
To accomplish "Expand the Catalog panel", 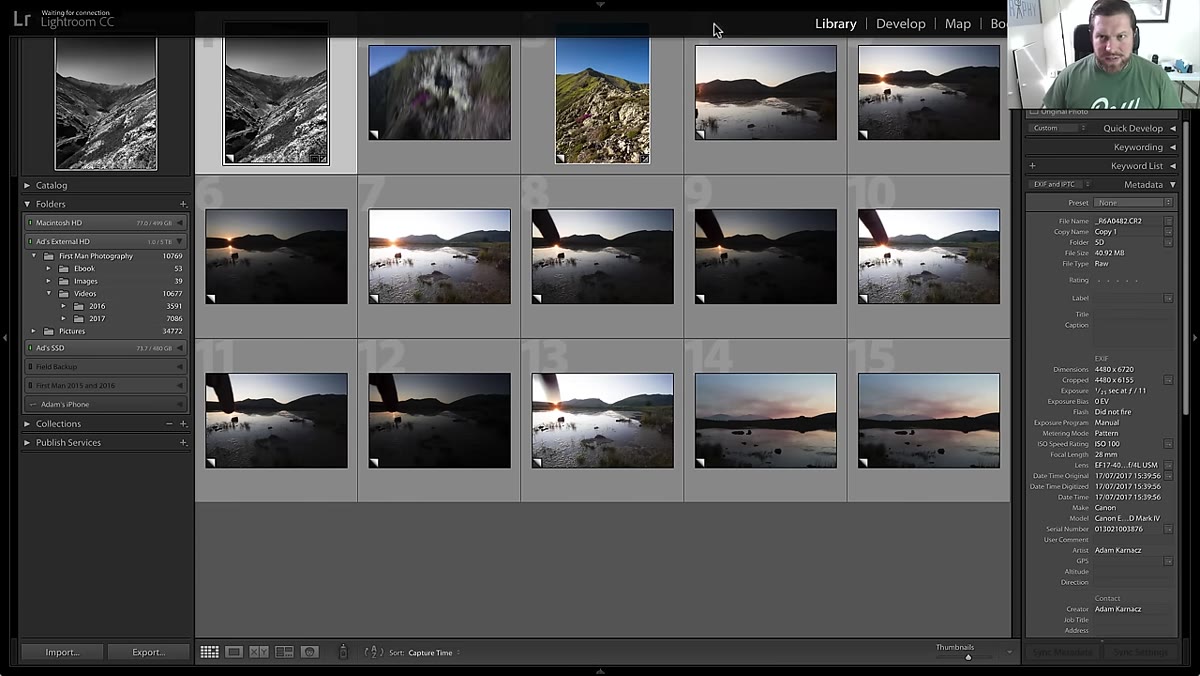I will [x=27, y=185].
